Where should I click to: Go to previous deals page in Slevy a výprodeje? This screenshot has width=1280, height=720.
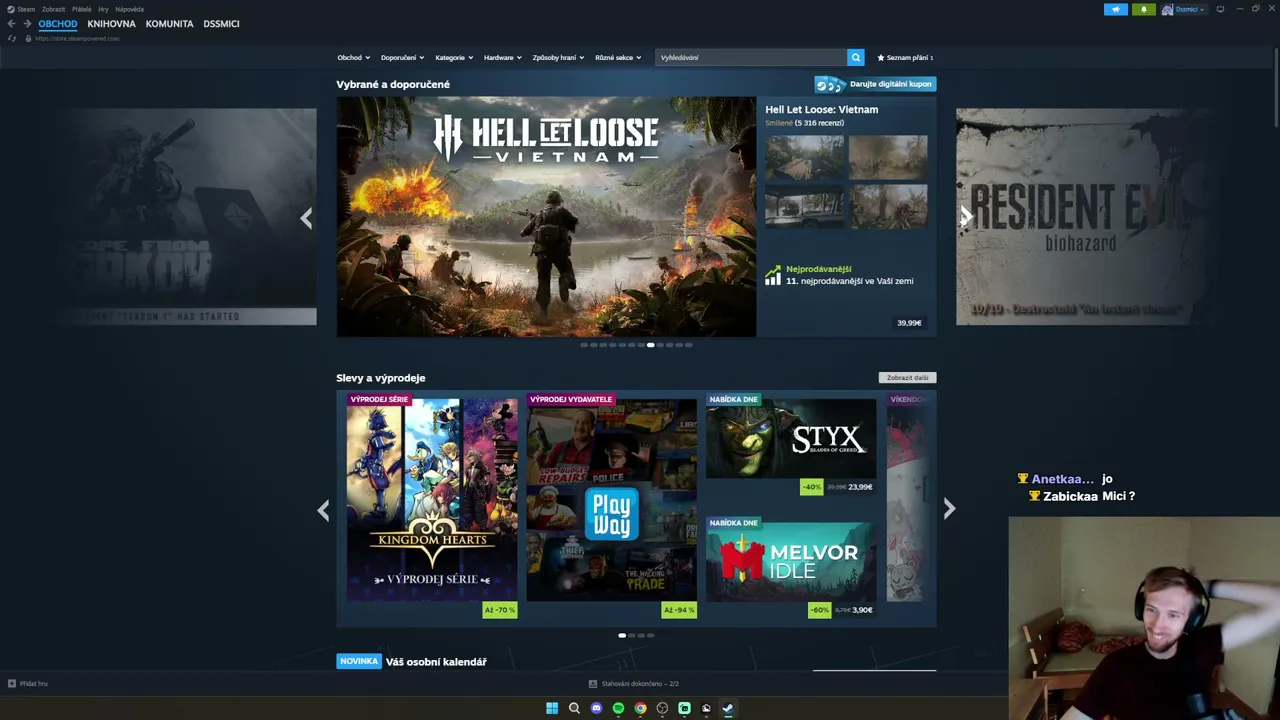coord(323,510)
